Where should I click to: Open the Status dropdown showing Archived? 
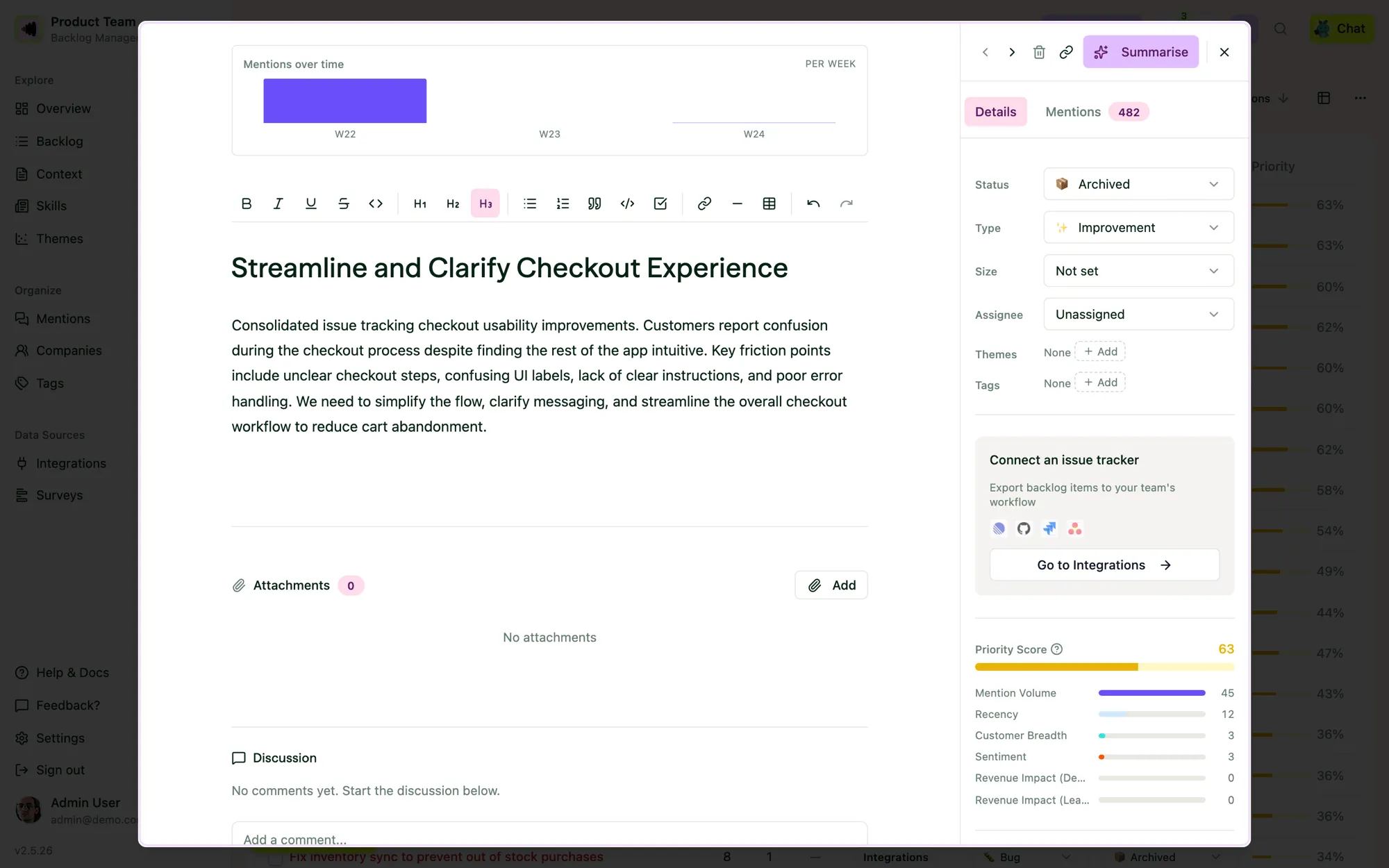[1138, 184]
